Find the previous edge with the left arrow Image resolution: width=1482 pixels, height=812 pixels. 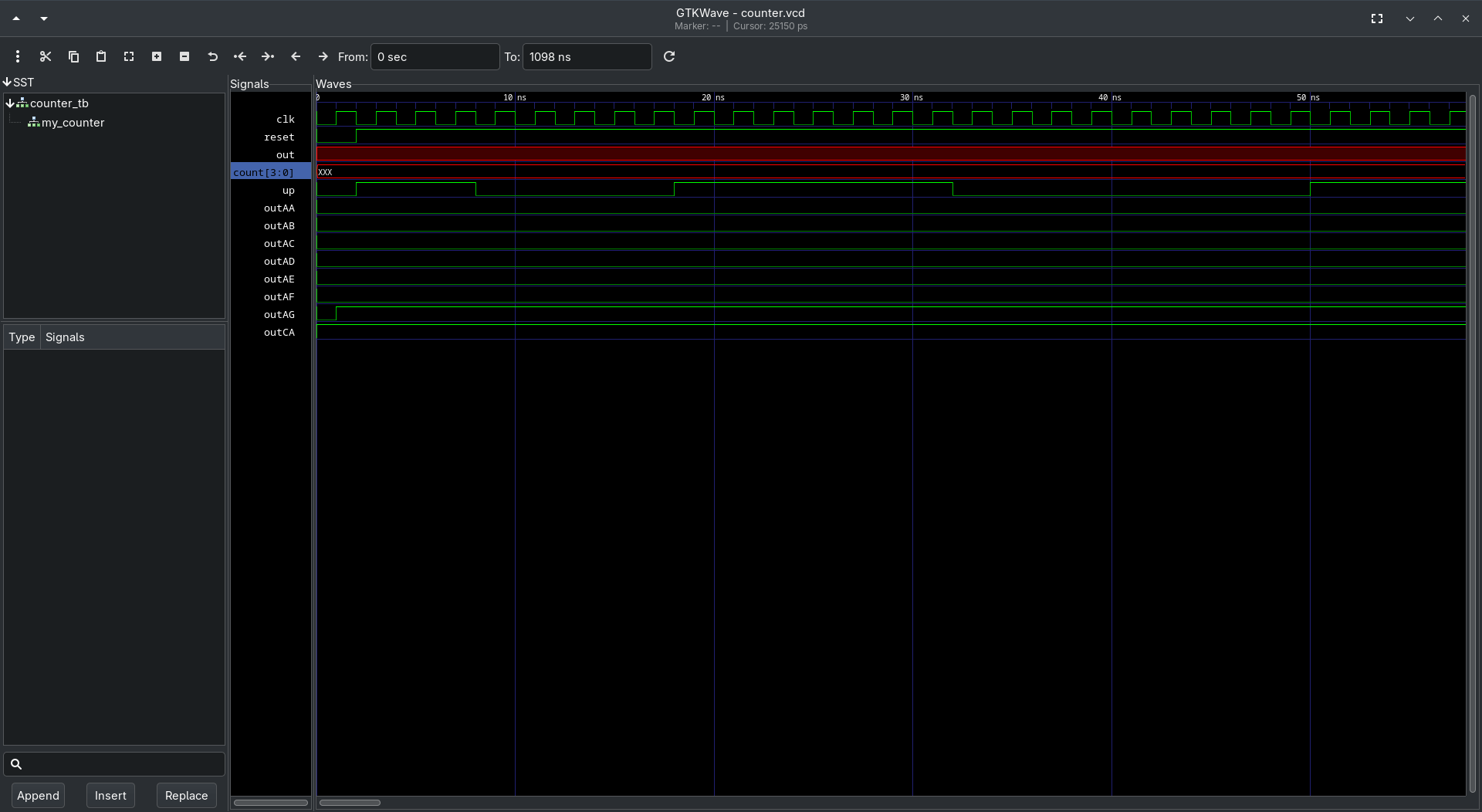click(296, 56)
